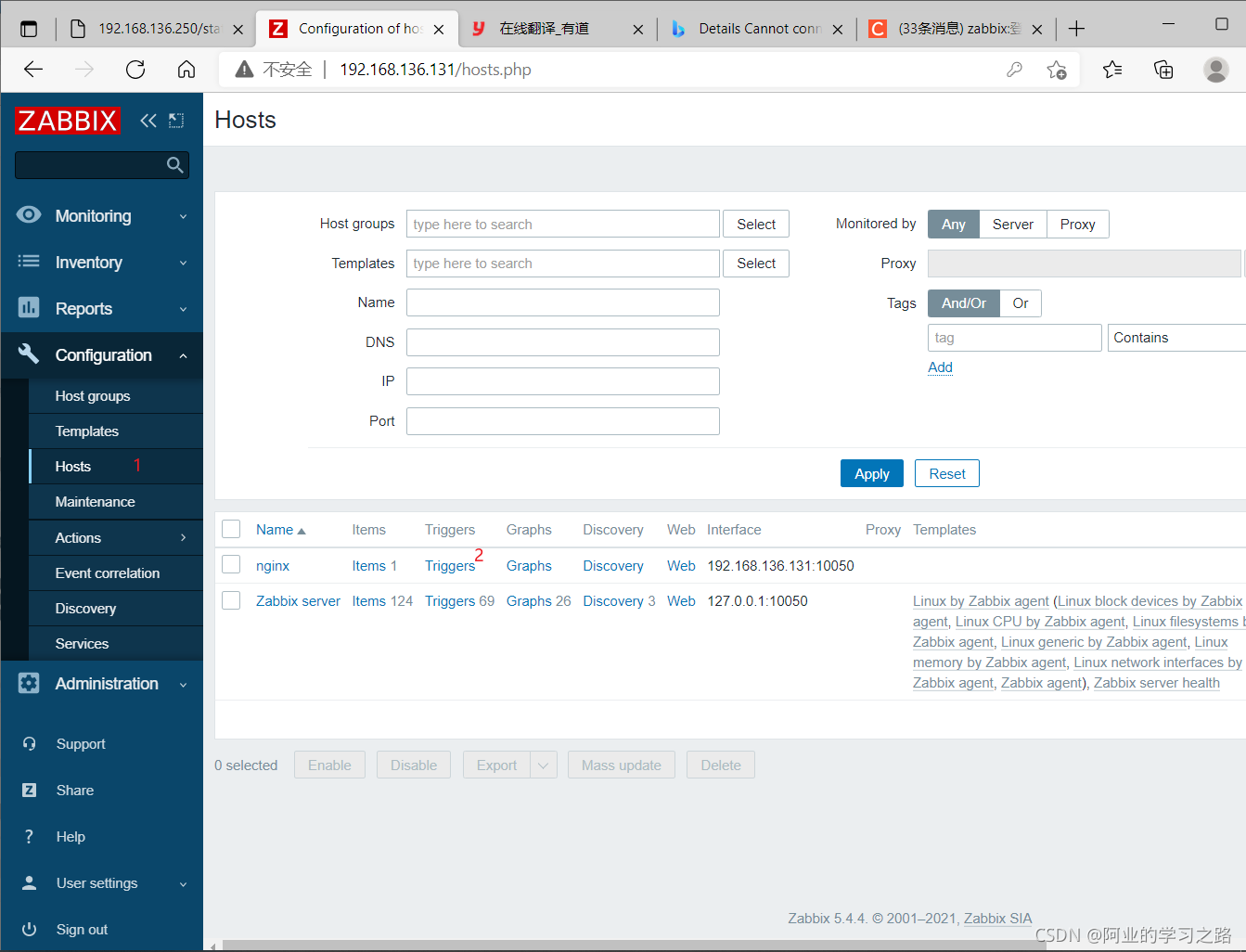Toggle kiosk mode icon beside logo
The height and width of the screenshot is (952, 1246).
(x=176, y=121)
